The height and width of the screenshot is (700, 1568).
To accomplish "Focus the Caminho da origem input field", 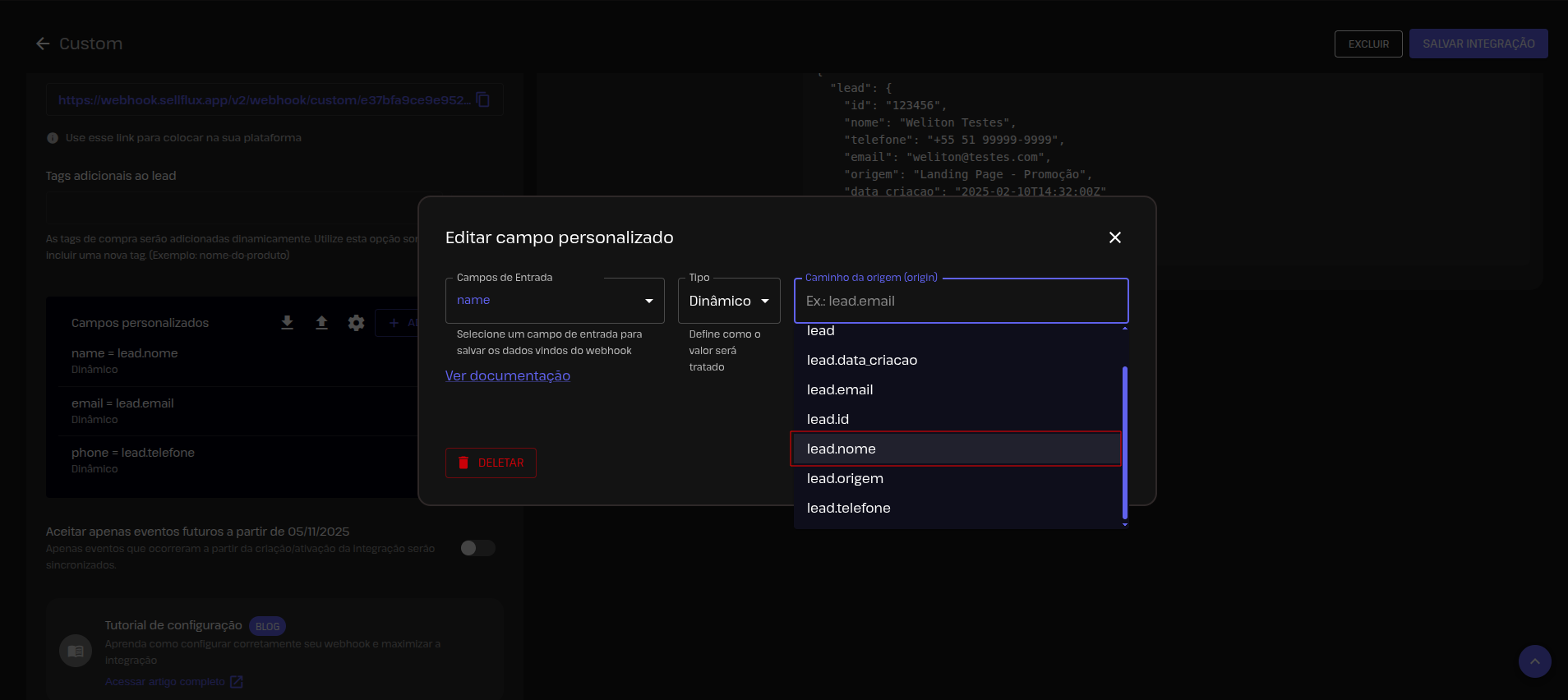I will [960, 301].
